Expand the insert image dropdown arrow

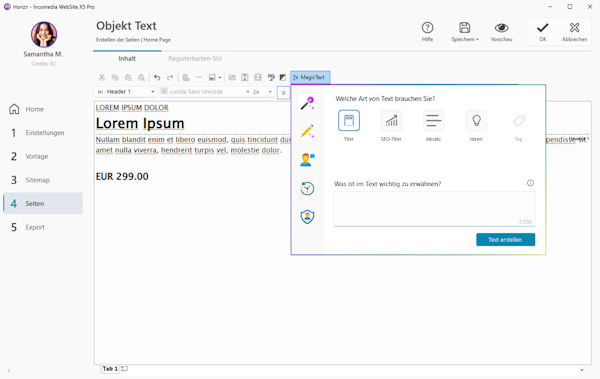click(220, 78)
